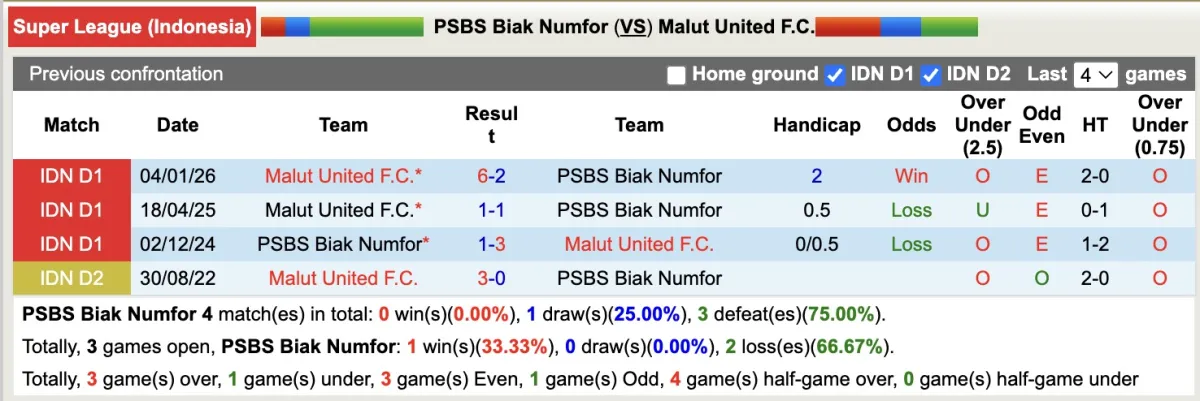Open the 1-3 result from 02/12/24
Screen dimensions: 1200x401
491,244
